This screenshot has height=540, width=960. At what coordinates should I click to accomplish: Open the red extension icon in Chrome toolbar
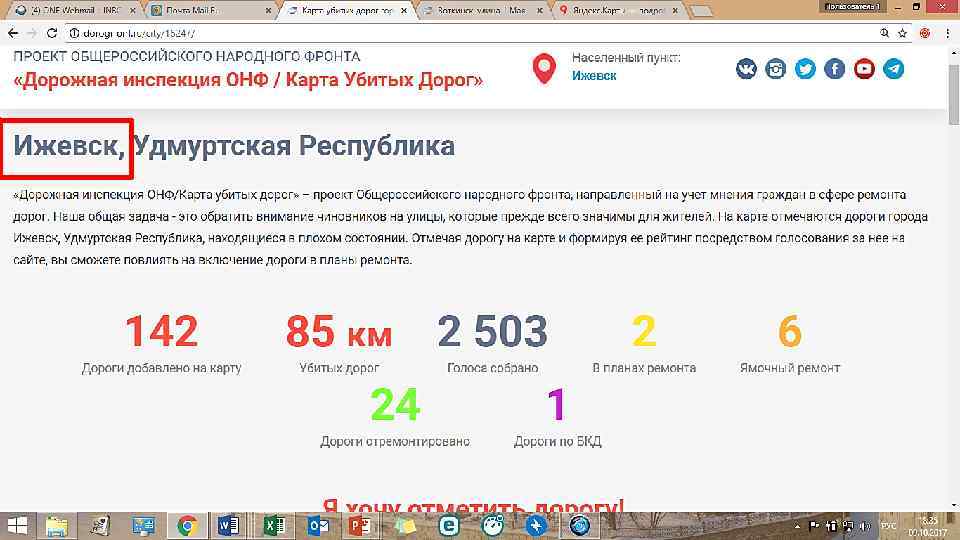pyautogui.click(x=925, y=34)
